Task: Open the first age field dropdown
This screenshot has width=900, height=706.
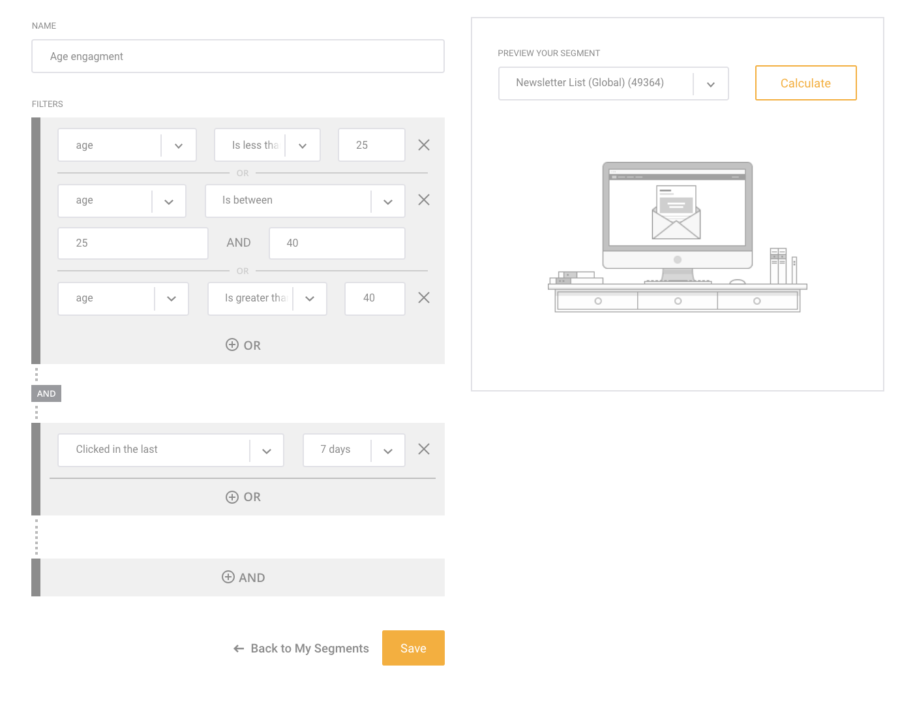Action: pos(178,145)
